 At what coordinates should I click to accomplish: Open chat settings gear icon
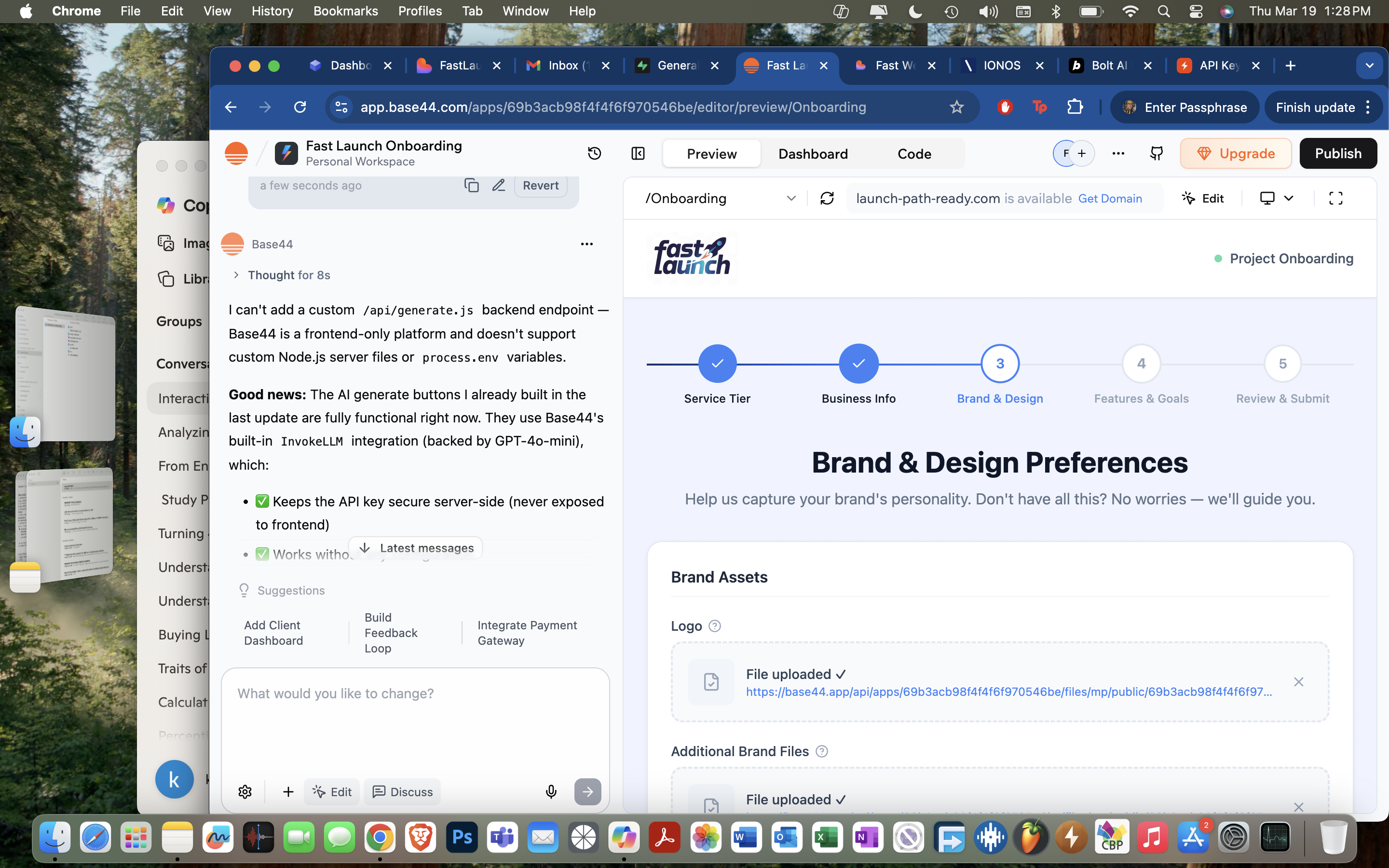tap(245, 792)
